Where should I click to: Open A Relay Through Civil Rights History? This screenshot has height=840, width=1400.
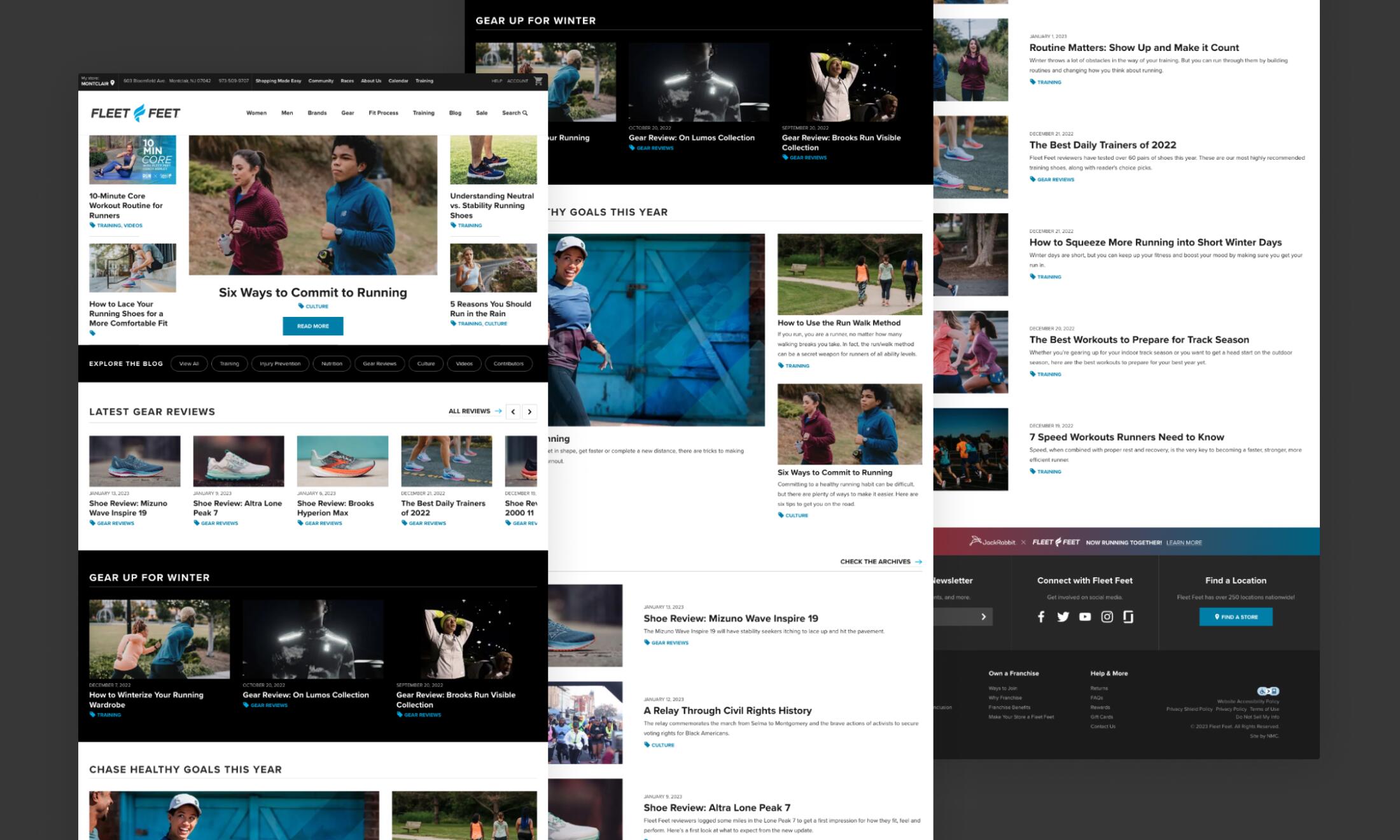coord(727,711)
